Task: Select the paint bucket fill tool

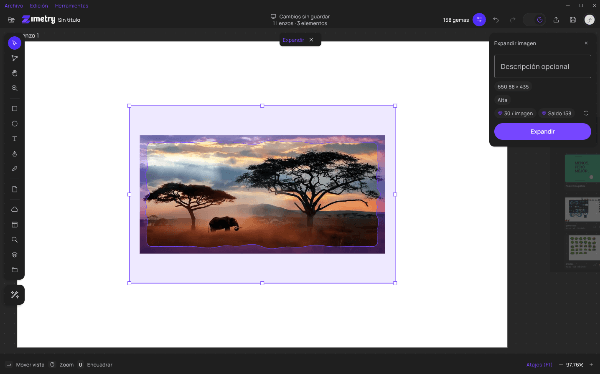Action: (x=15, y=154)
